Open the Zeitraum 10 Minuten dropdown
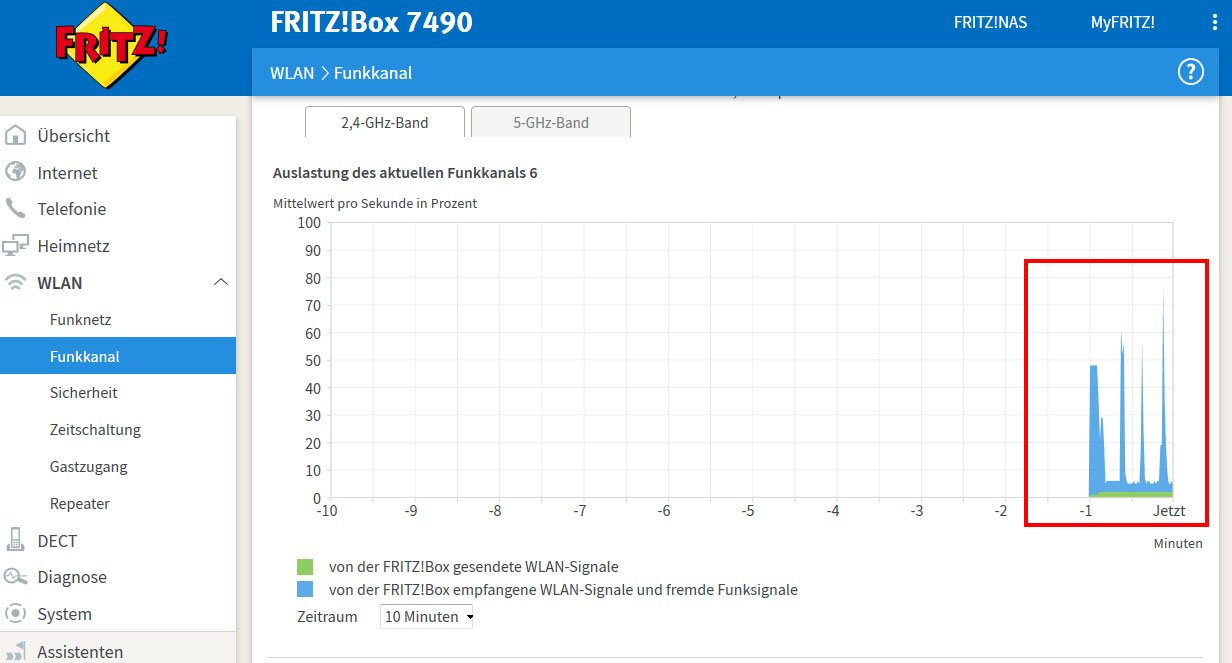 tap(427, 617)
